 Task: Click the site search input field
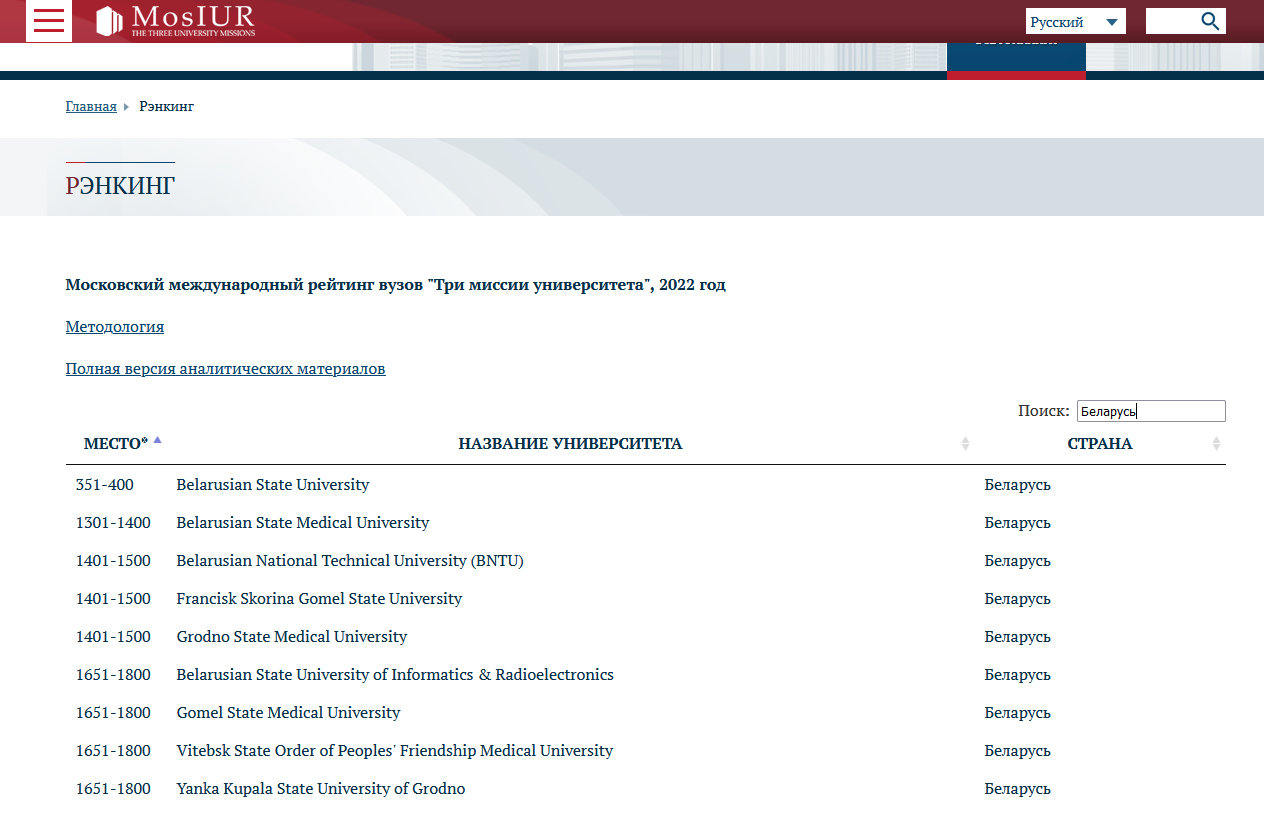(1172, 21)
